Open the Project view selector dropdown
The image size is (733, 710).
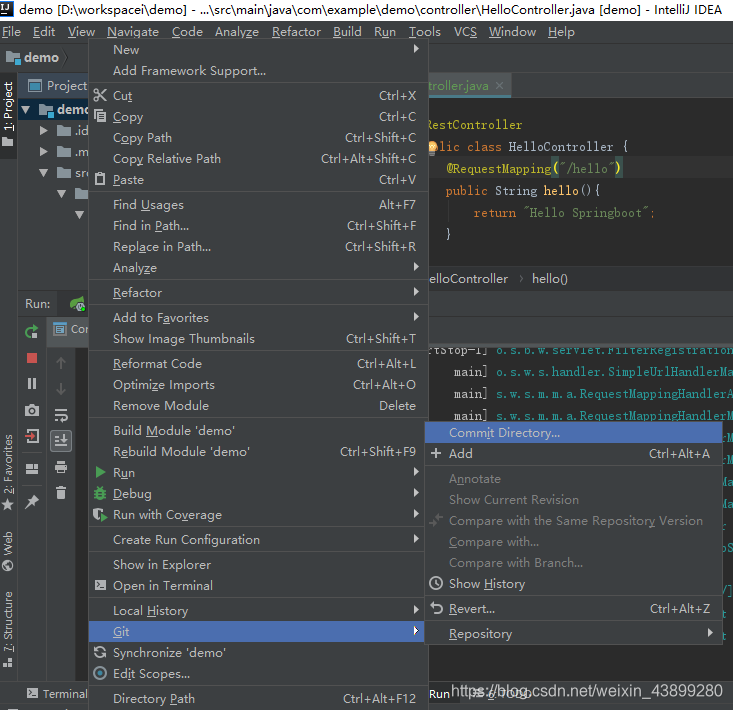(x=57, y=86)
